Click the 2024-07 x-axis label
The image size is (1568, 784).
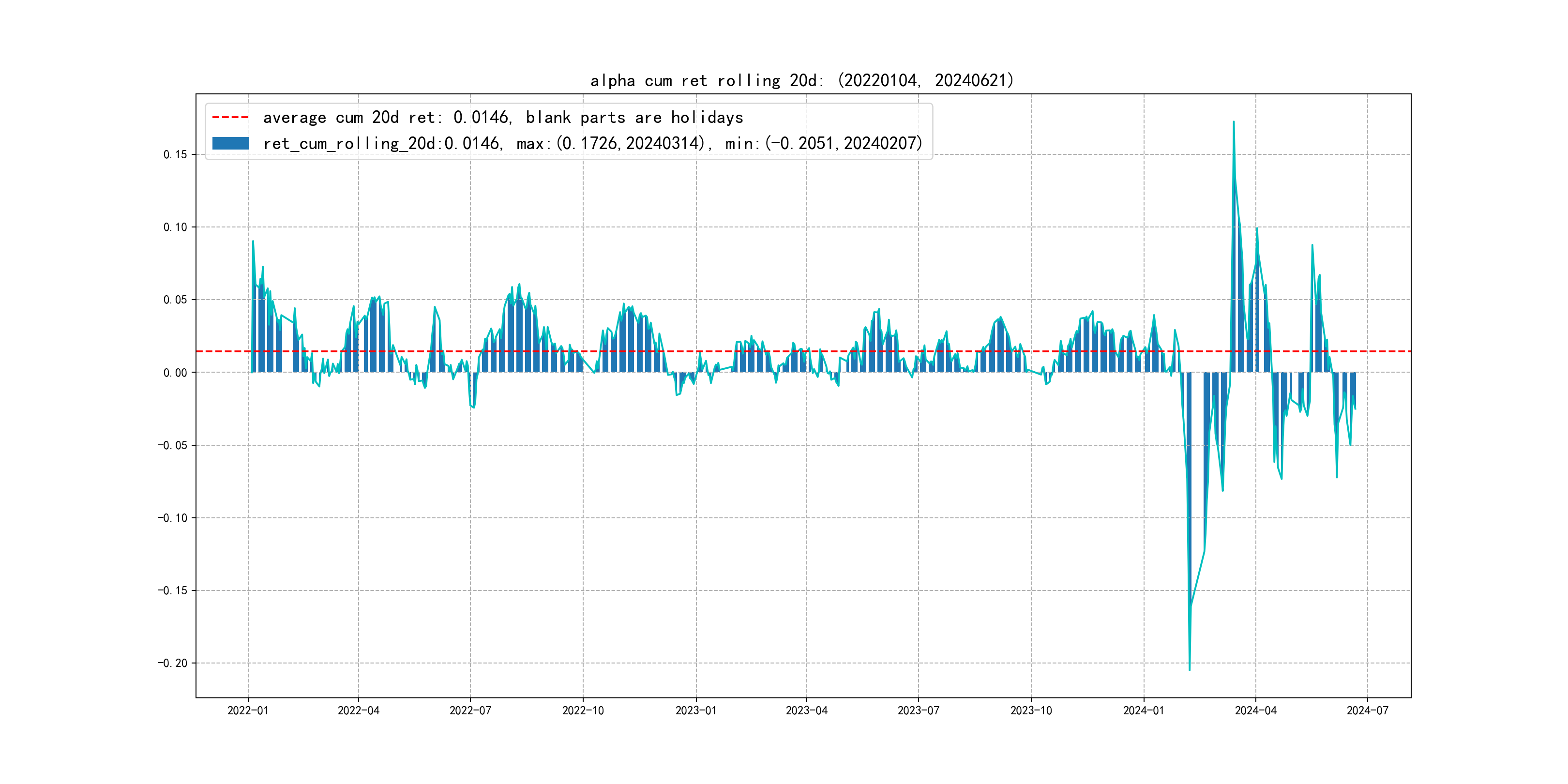pyautogui.click(x=1367, y=710)
